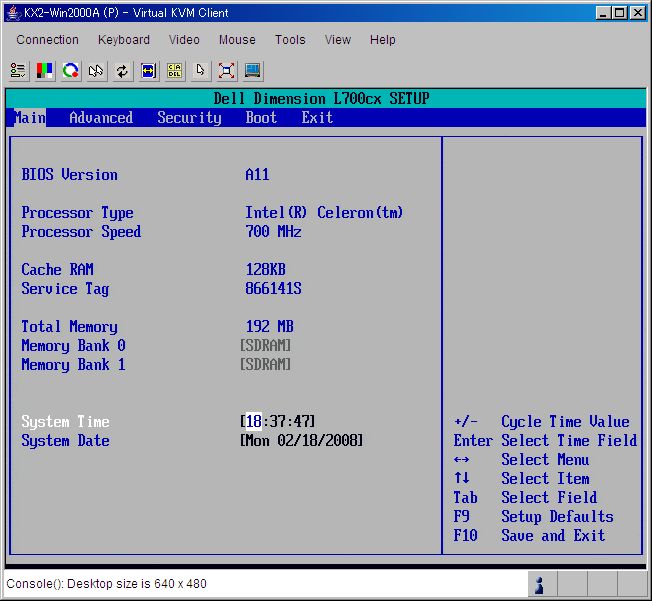652x601 pixels.
Task: Select the System Time hour field
Action: (254, 422)
